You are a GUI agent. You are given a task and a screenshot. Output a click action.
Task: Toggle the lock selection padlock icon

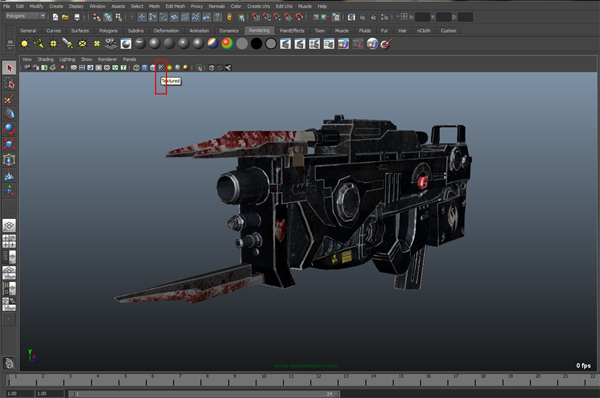tap(229, 17)
